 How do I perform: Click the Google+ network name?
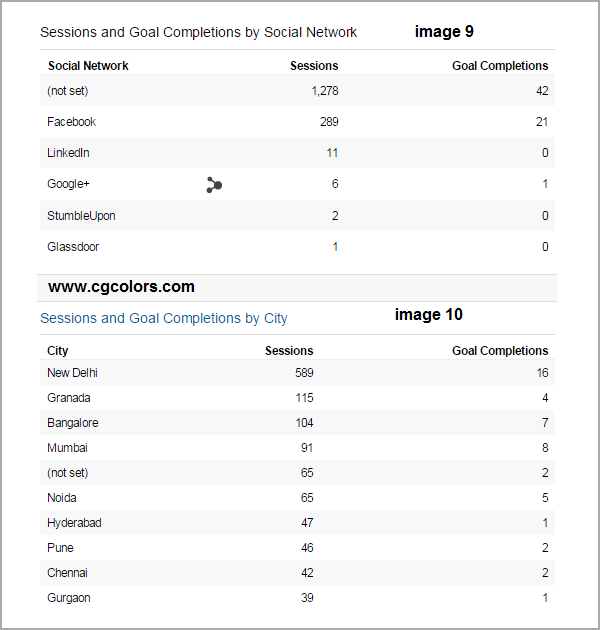tap(68, 184)
